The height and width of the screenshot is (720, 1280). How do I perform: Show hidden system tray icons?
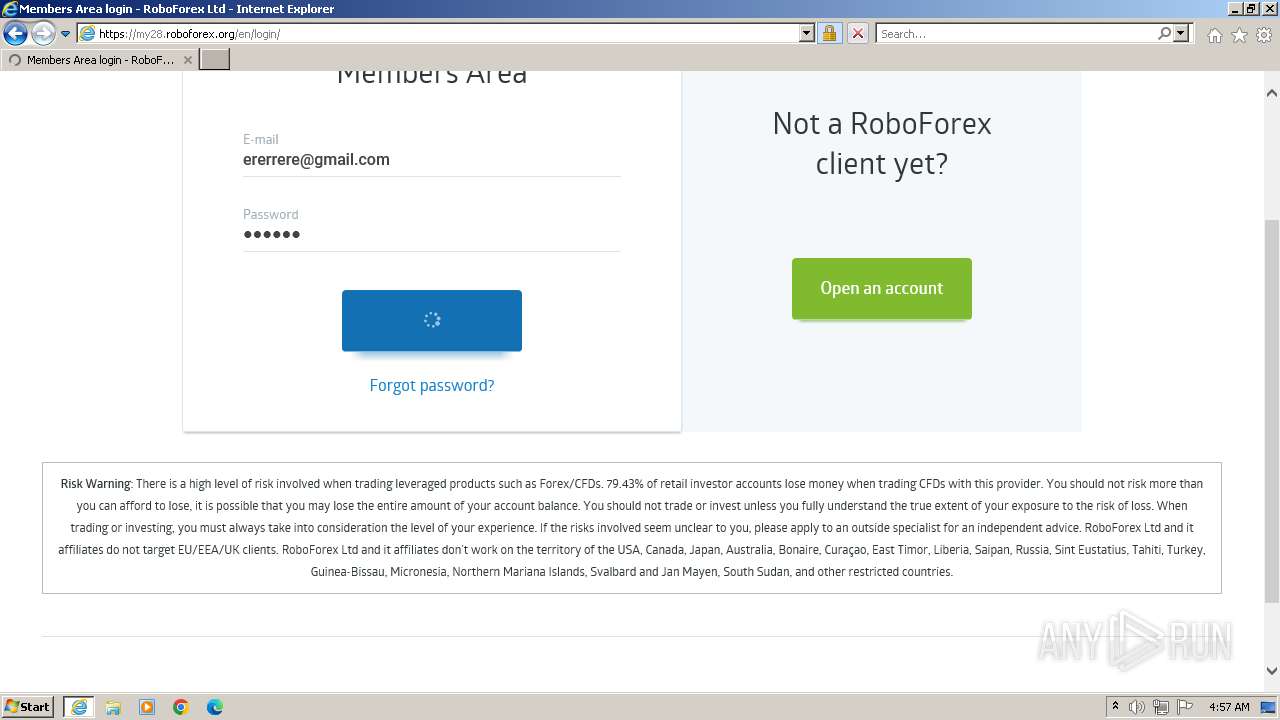tap(1115, 706)
